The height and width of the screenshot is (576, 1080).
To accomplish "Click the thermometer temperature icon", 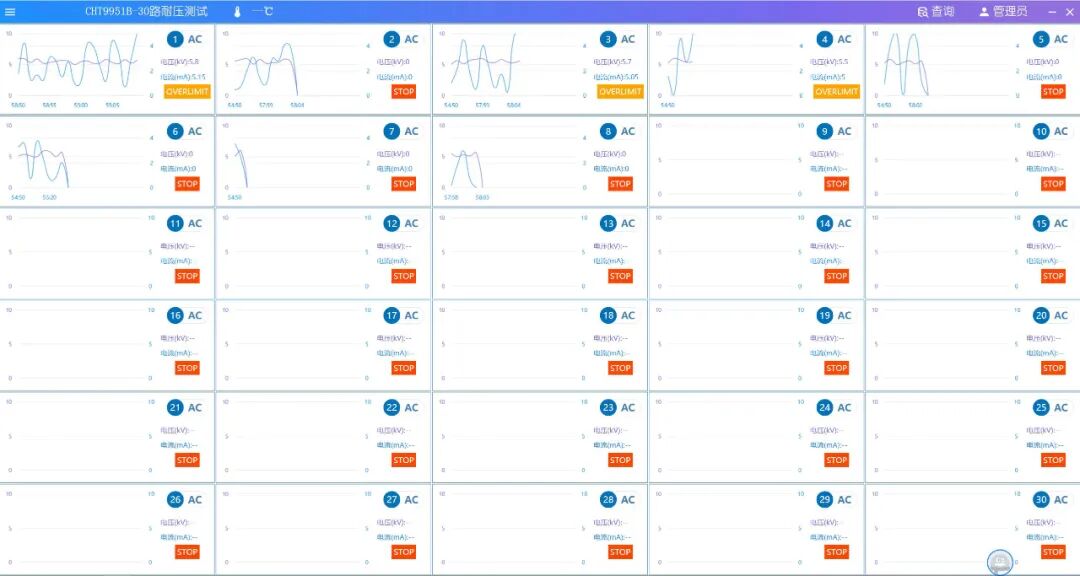I will [238, 12].
